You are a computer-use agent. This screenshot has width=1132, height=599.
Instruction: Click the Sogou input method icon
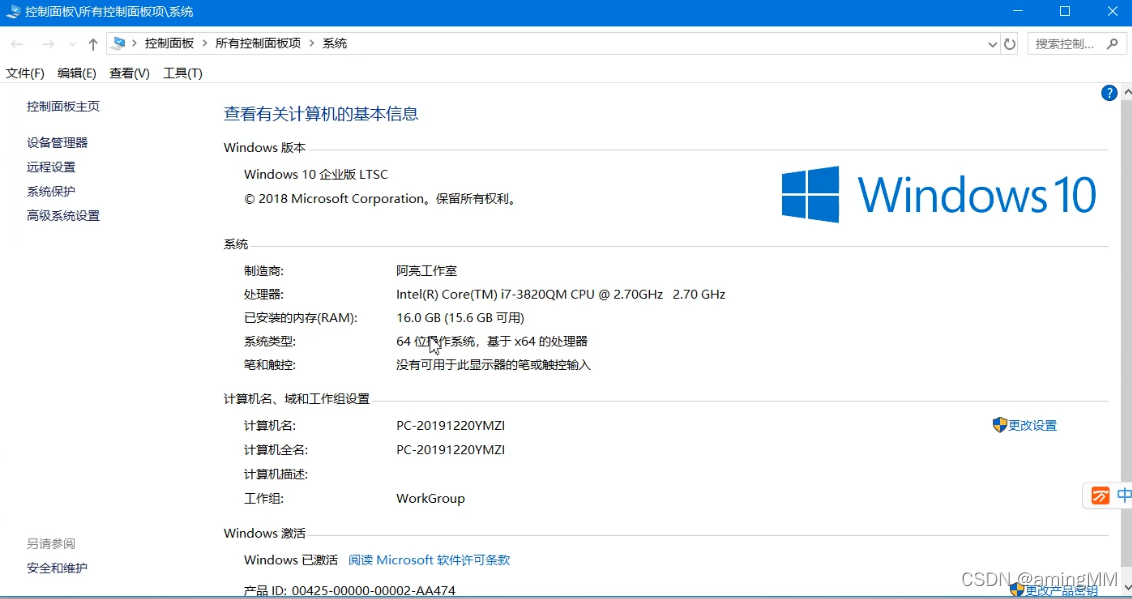[1100, 495]
